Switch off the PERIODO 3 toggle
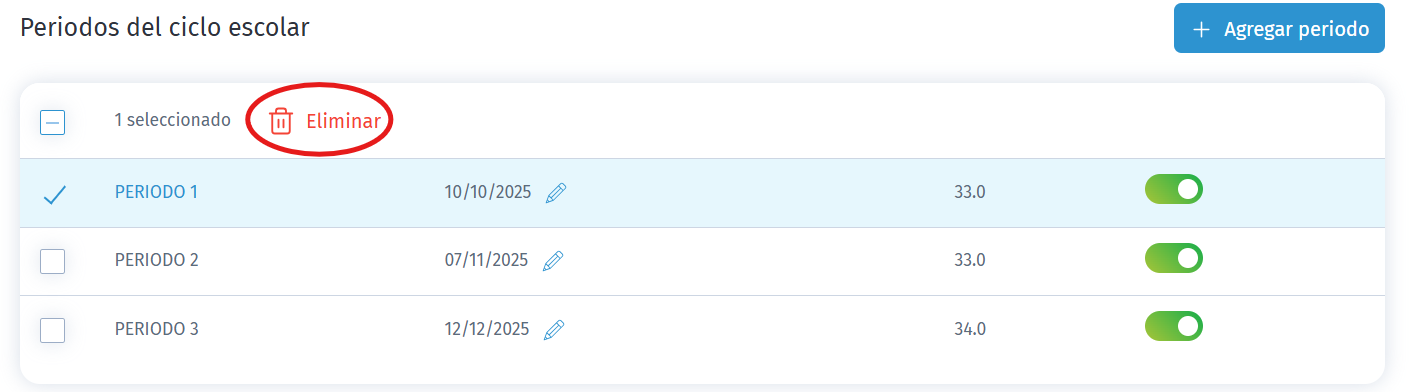The height and width of the screenshot is (392, 1421). click(x=1173, y=326)
